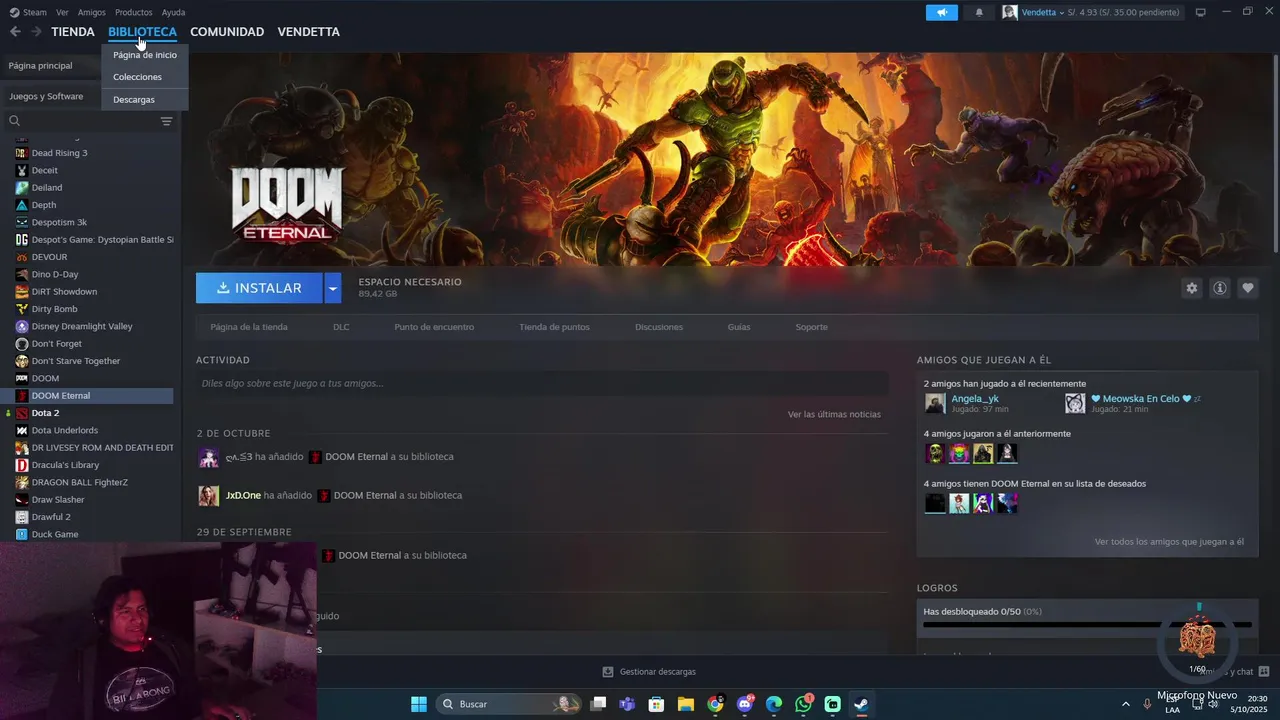1280x720 pixels.
Task: Click Steam icon in taskbar
Action: (x=861, y=704)
